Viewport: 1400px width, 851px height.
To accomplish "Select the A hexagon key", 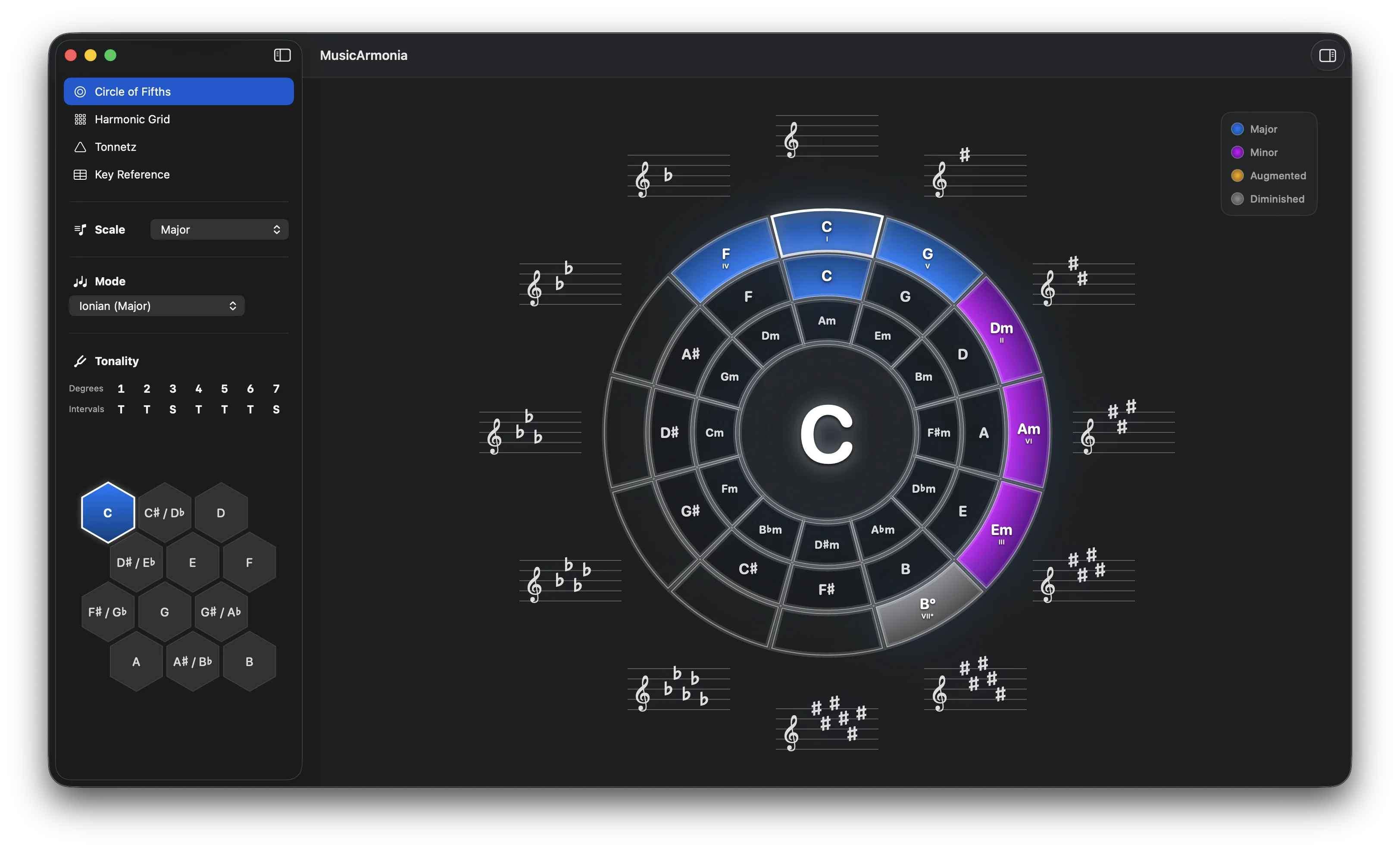I will click(136, 661).
